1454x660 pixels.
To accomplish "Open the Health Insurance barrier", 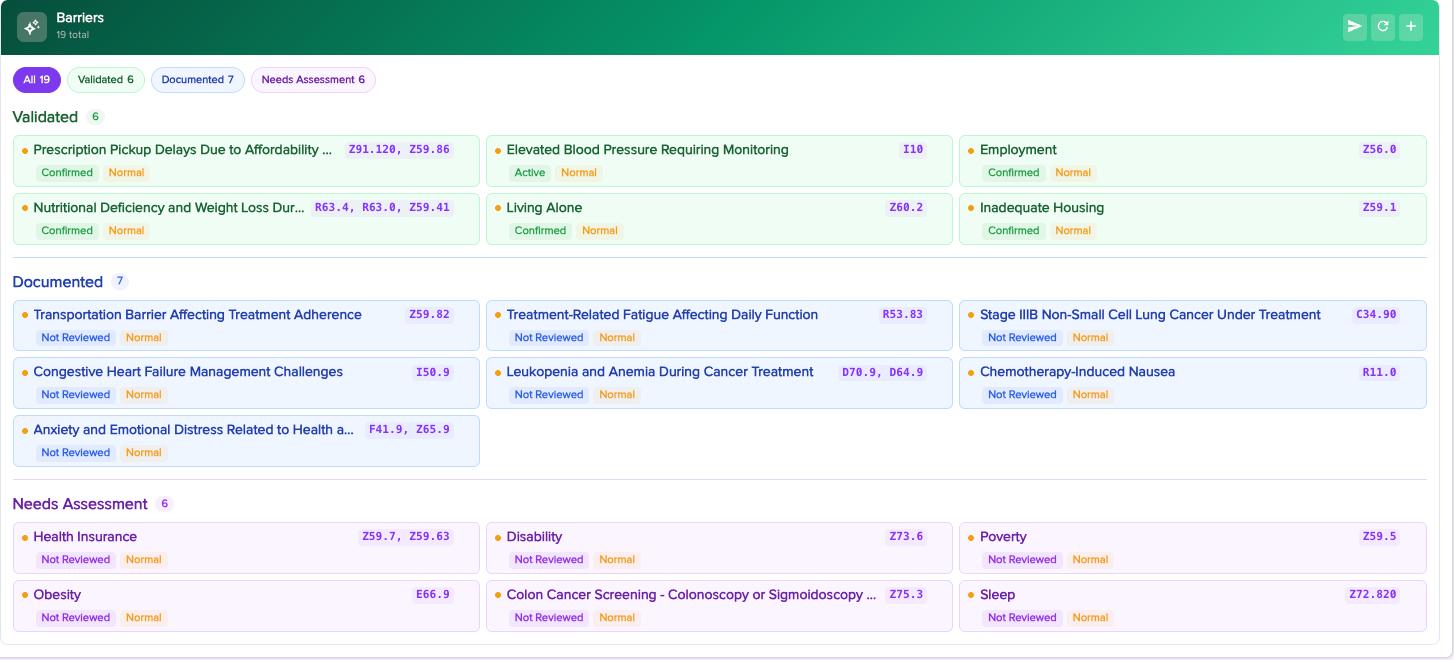I will [246, 548].
